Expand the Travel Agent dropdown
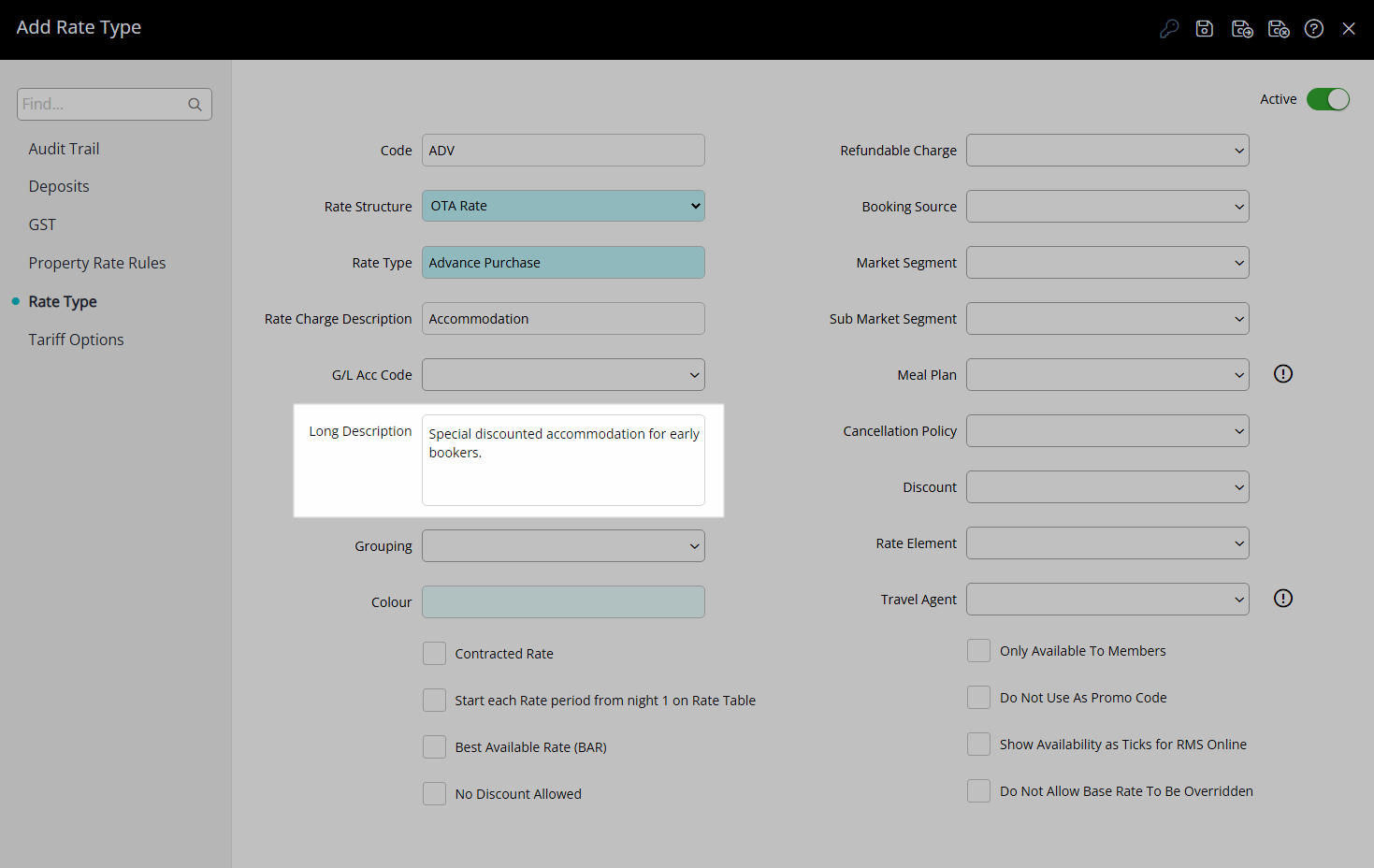 pos(1107,600)
